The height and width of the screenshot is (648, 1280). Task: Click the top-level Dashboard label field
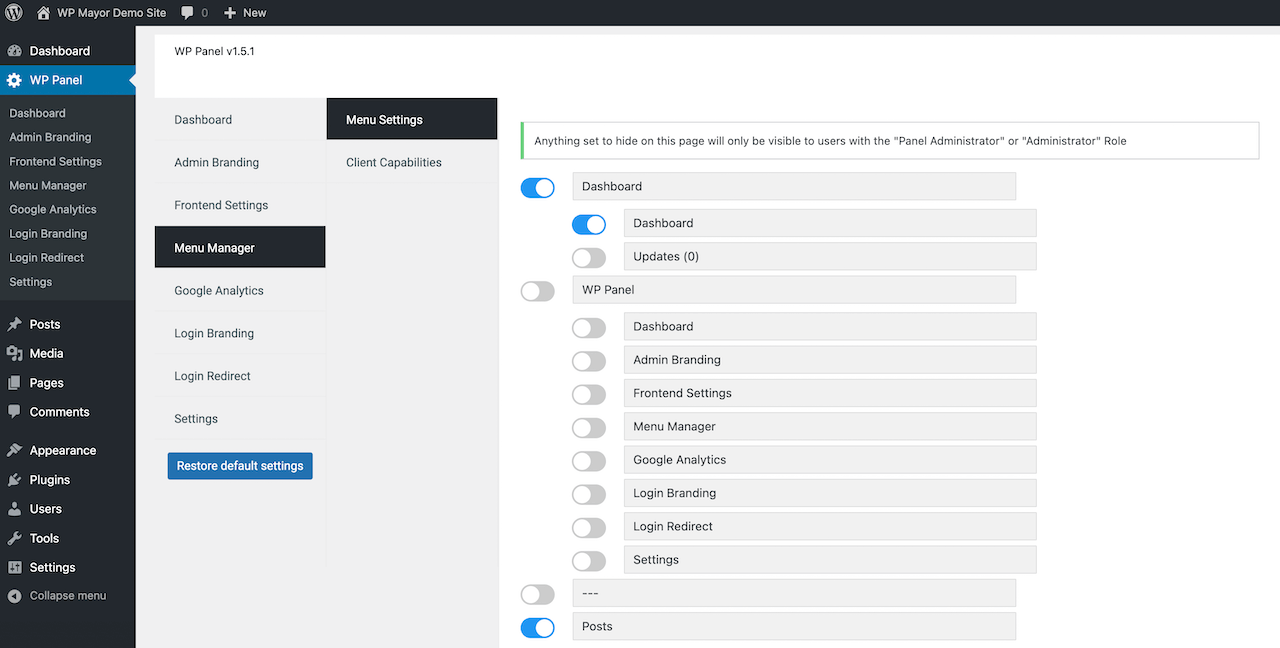click(794, 186)
